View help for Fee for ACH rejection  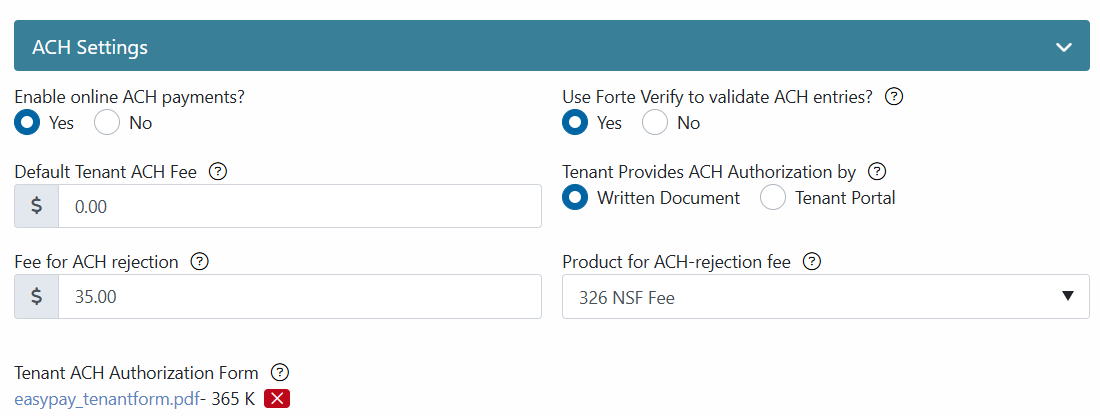point(200,262)
